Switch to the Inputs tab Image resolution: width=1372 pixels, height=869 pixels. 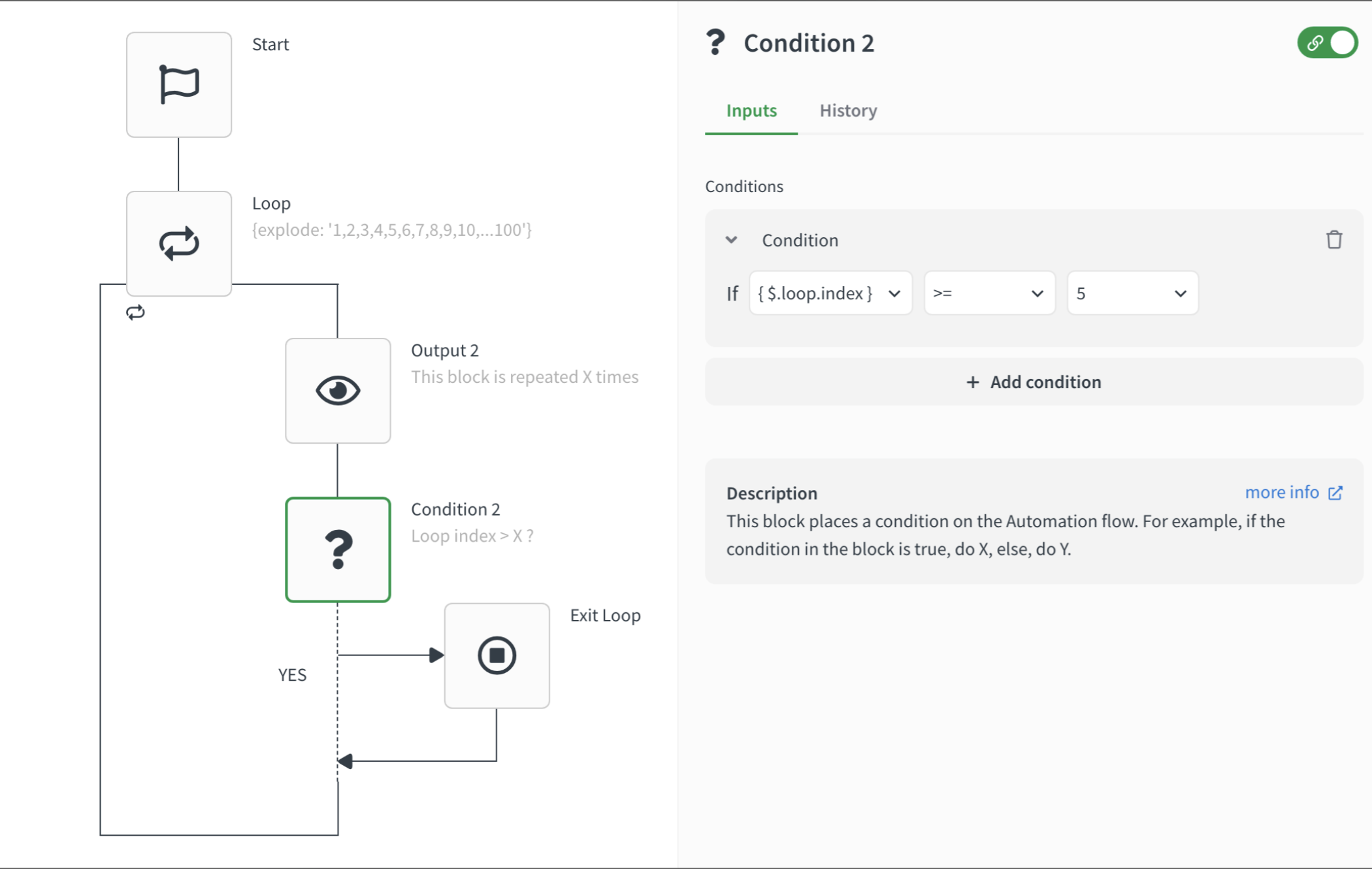(751, 110)
